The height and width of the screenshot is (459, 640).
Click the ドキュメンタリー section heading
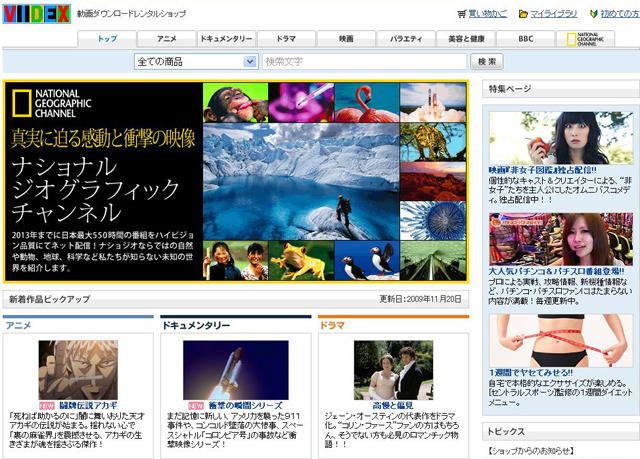pyautogui.click(x=196, y=325)
